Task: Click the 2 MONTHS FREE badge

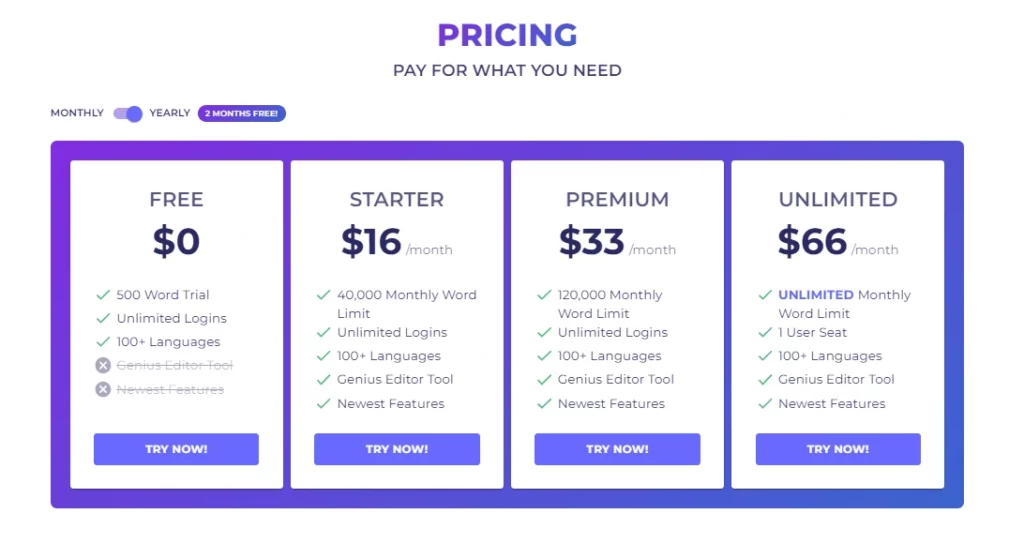Action: tap(242, 114)
